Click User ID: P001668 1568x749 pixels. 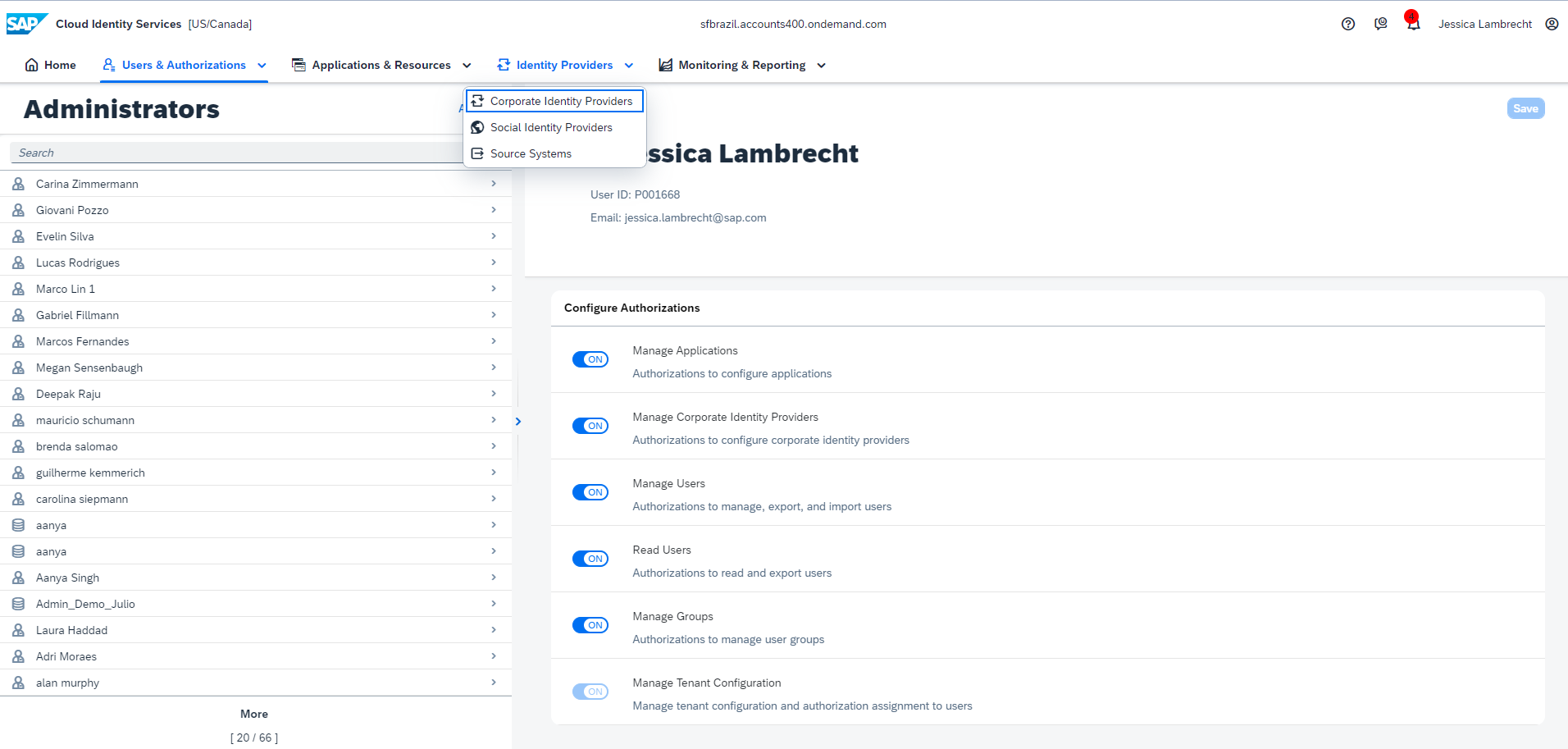pyautogui.click(x=635, y=194)
